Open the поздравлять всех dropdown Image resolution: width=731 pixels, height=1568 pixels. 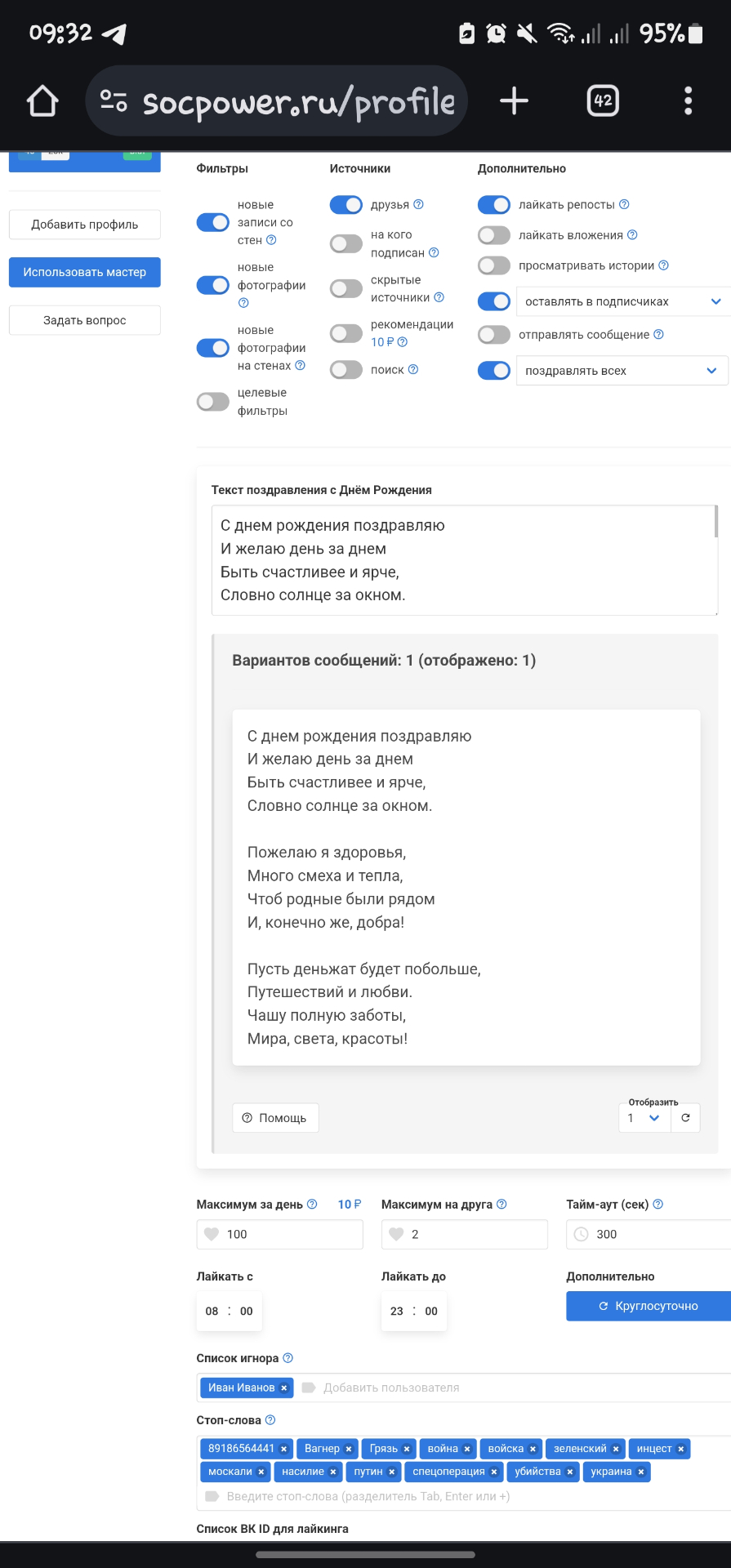tap(621, 371)
